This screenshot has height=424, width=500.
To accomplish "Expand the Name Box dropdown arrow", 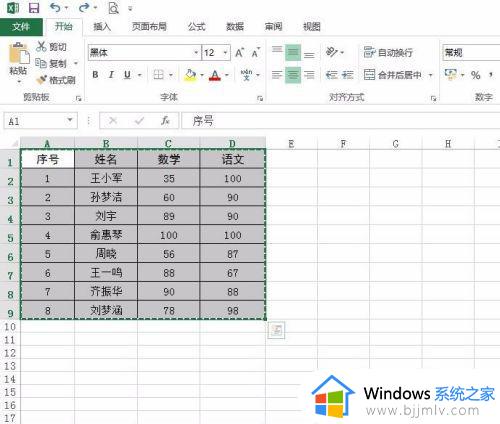I will coord(70,120).
